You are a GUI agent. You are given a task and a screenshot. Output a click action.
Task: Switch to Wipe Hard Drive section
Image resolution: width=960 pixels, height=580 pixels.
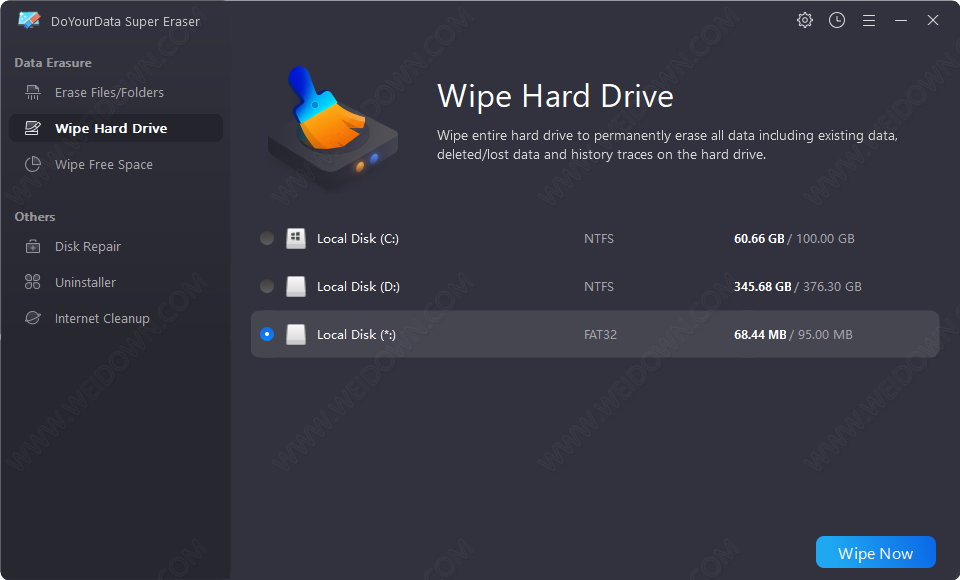click(x=116, y=128)
